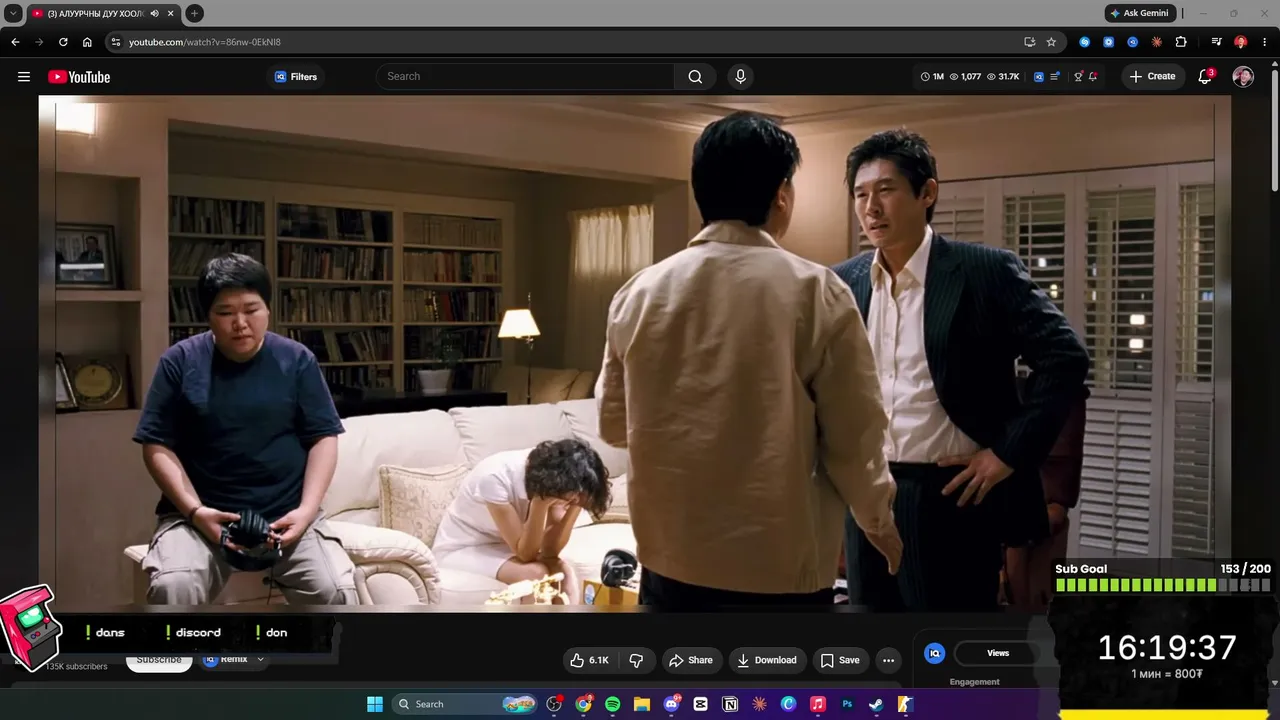Screen dimensions: 1280x720
Task: Like the video with 6.1K likes
Action: (x=589, y=660)
